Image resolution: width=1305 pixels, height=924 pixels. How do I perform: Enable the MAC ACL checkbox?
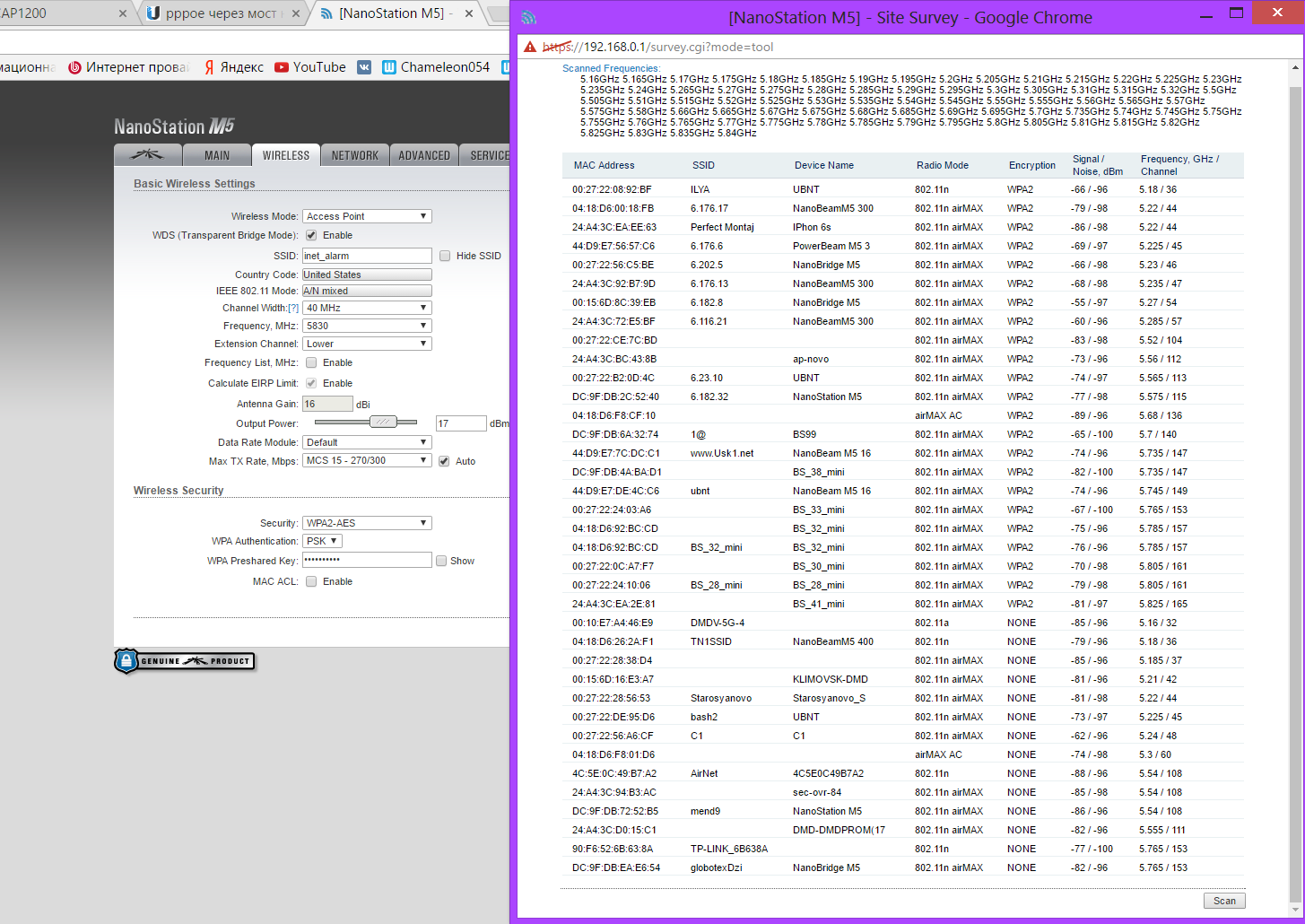311,581
